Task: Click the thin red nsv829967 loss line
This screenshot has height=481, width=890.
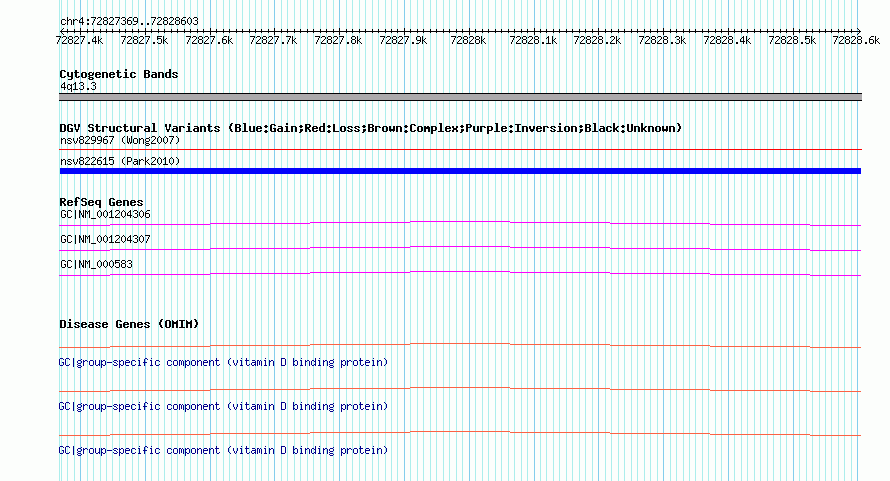Action: click(x=460, y=149)
